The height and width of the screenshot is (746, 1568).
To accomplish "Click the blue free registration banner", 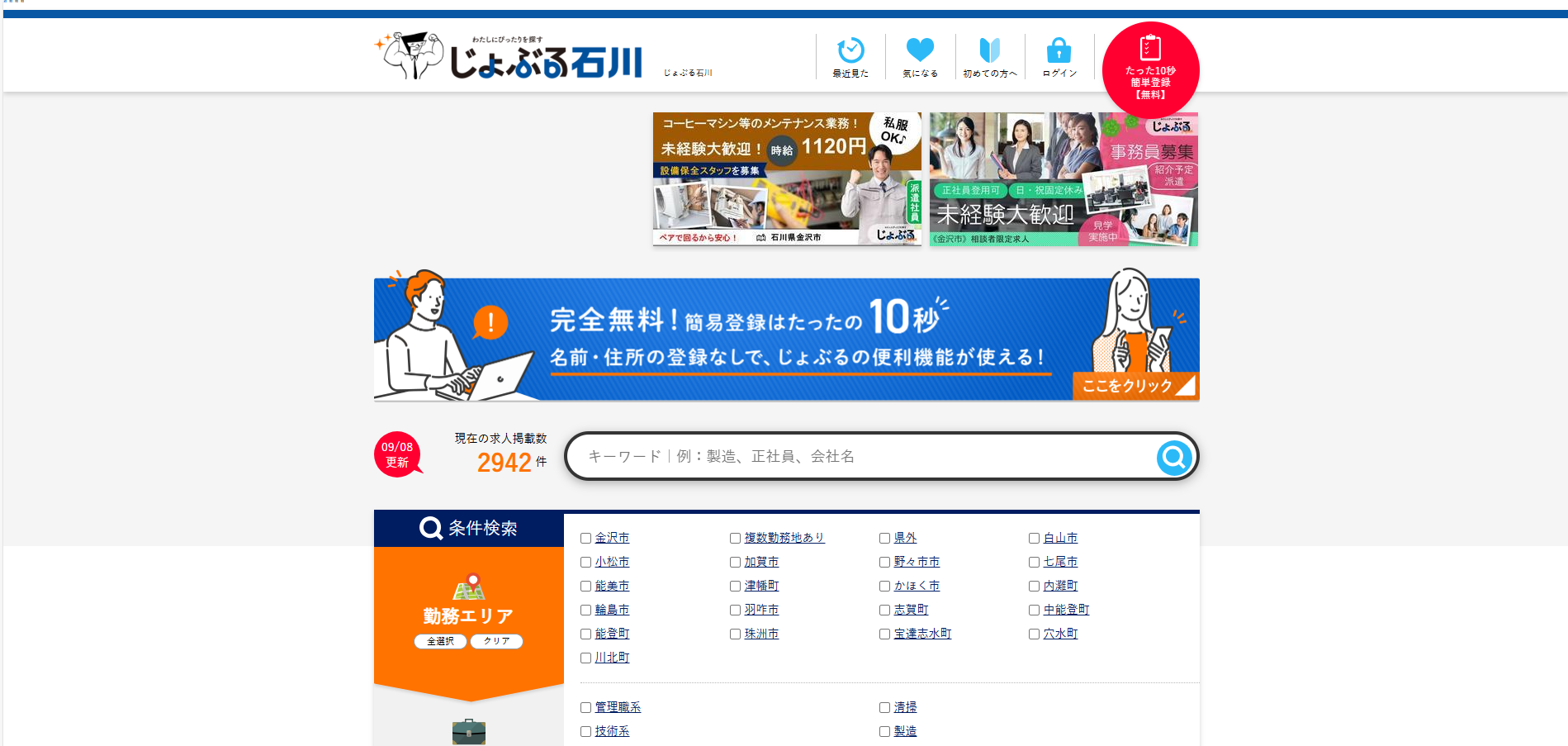I will (786, 340).
